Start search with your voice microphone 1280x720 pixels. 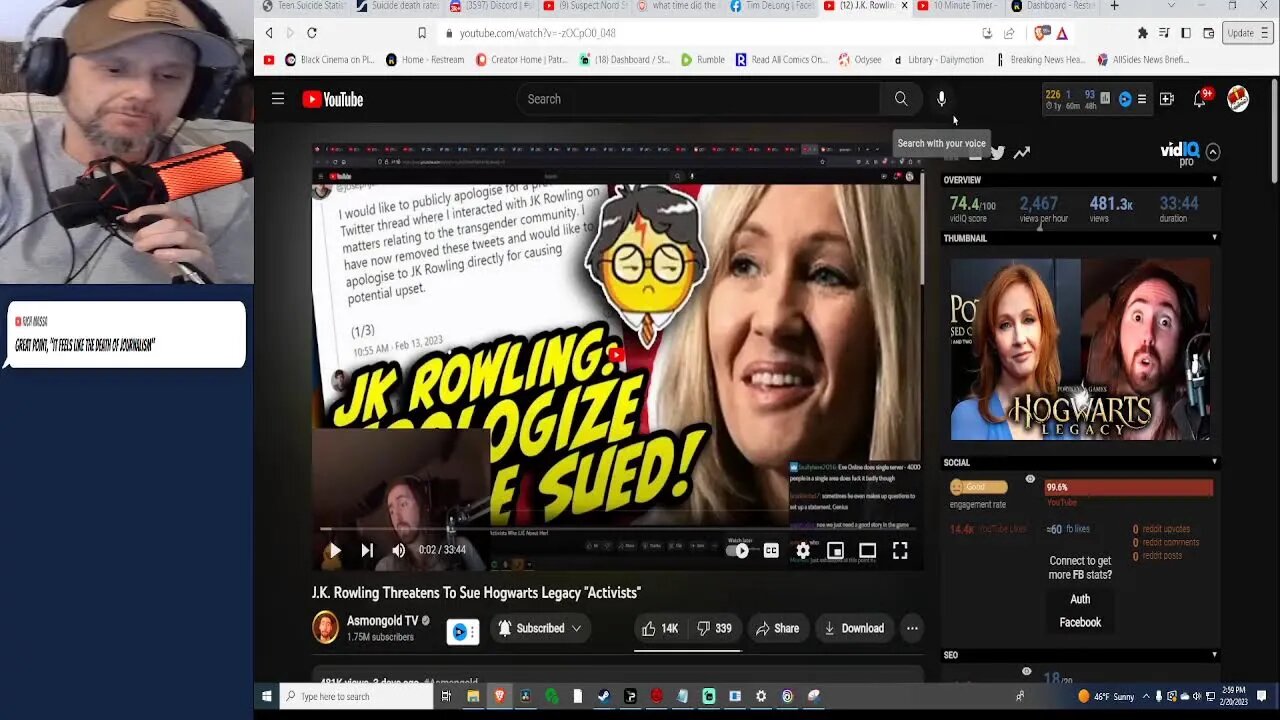point(941,99)
